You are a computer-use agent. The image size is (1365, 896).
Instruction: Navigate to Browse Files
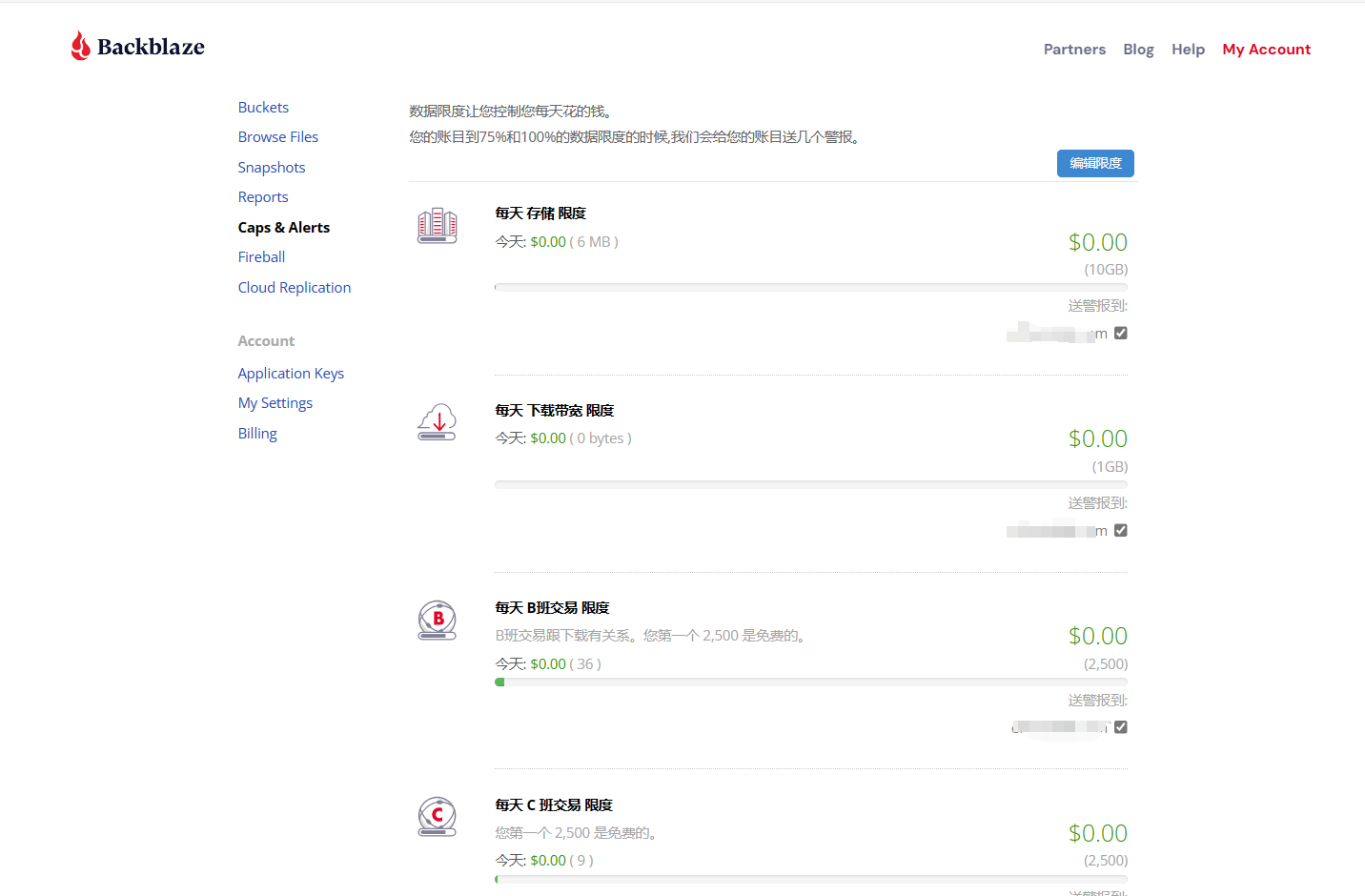click(278, 137)
